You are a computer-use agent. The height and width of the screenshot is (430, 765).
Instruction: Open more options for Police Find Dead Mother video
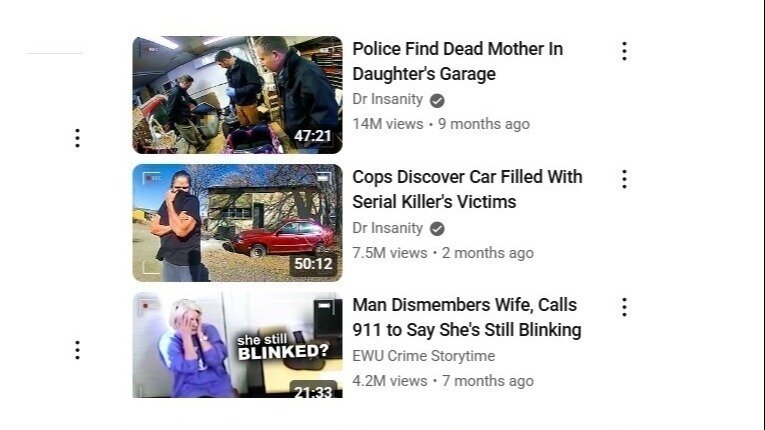click(x=624, y=51)
